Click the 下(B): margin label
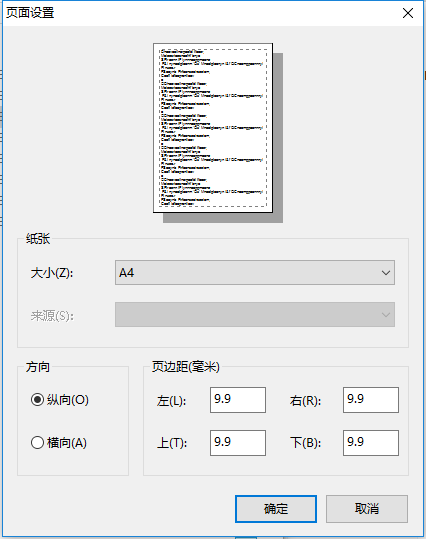 305,443
